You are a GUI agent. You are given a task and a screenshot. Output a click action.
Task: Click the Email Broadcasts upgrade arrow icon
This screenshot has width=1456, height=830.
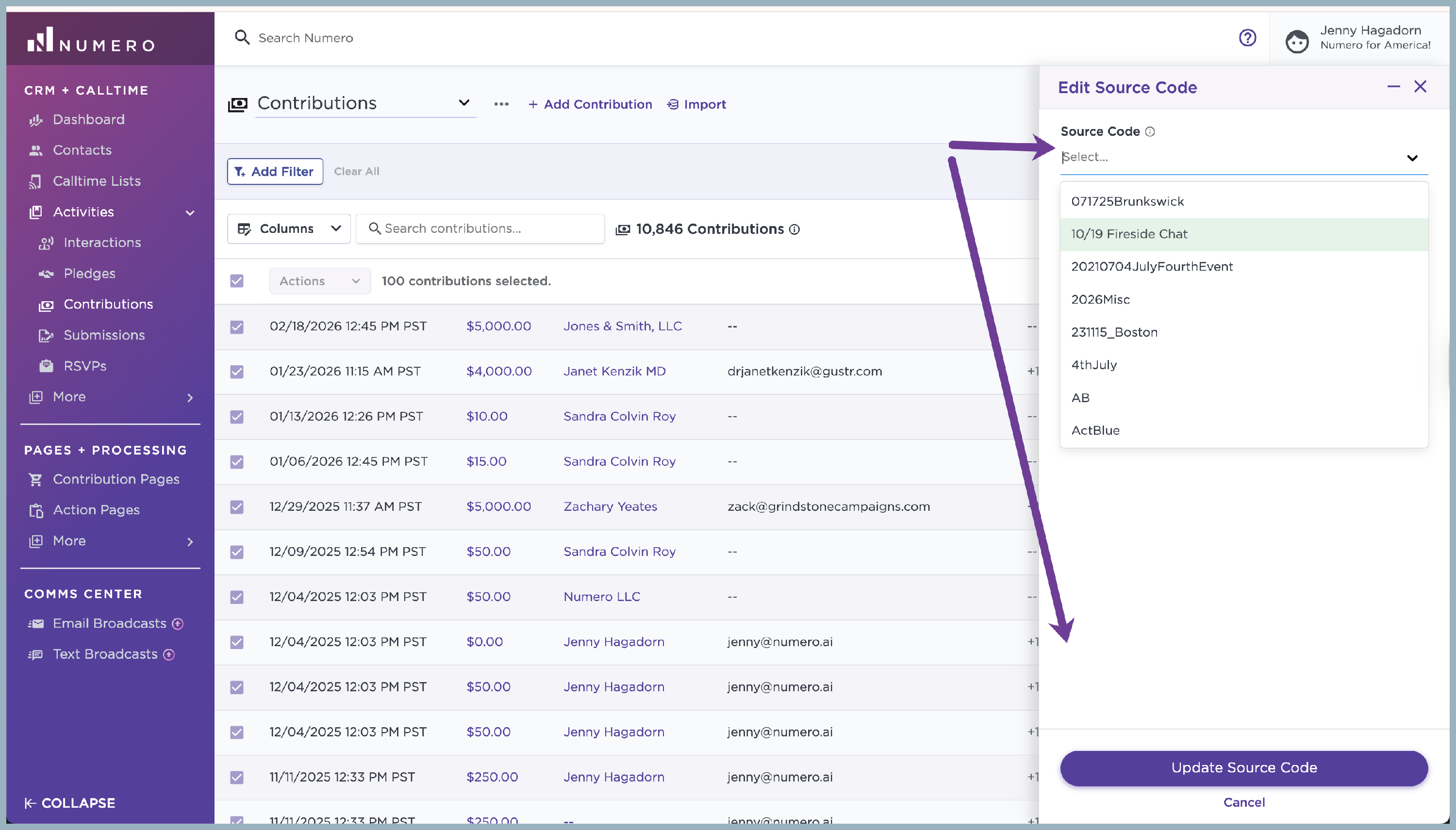tap(178, 624)
